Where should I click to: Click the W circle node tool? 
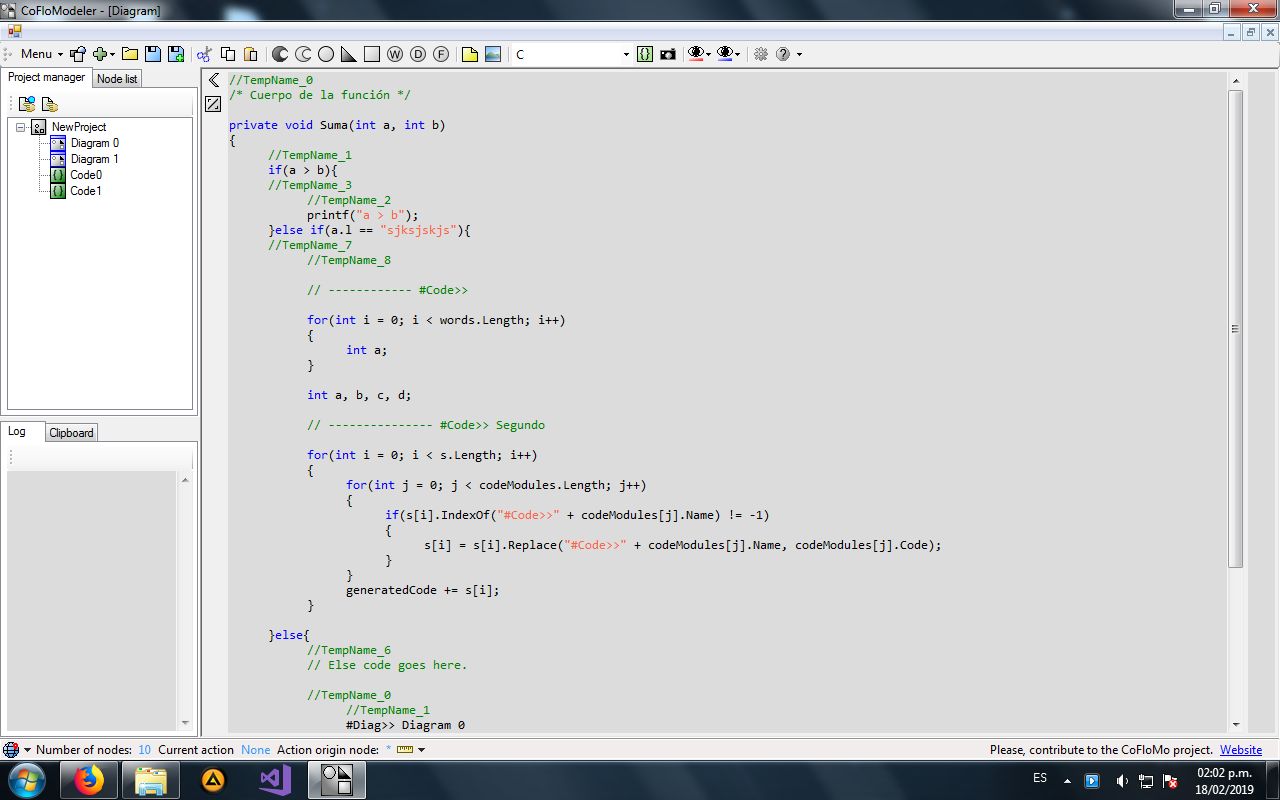(395, 54)
